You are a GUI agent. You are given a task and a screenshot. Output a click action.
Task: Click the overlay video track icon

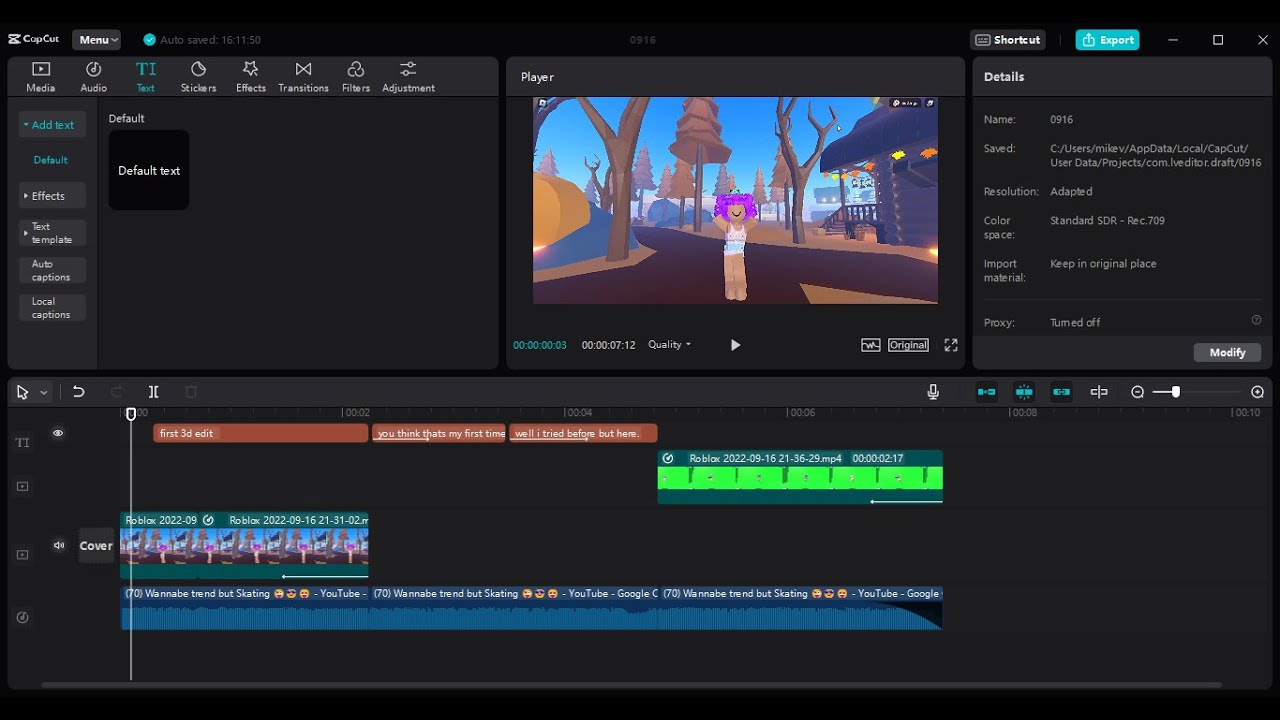coord(22,486)
